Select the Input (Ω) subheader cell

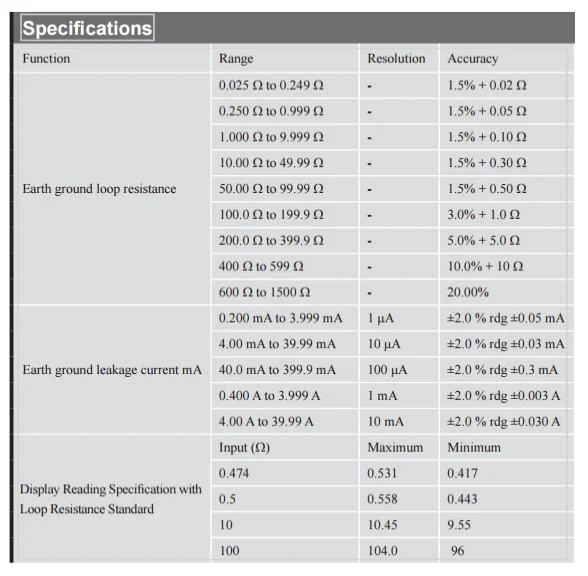[285, 448]
